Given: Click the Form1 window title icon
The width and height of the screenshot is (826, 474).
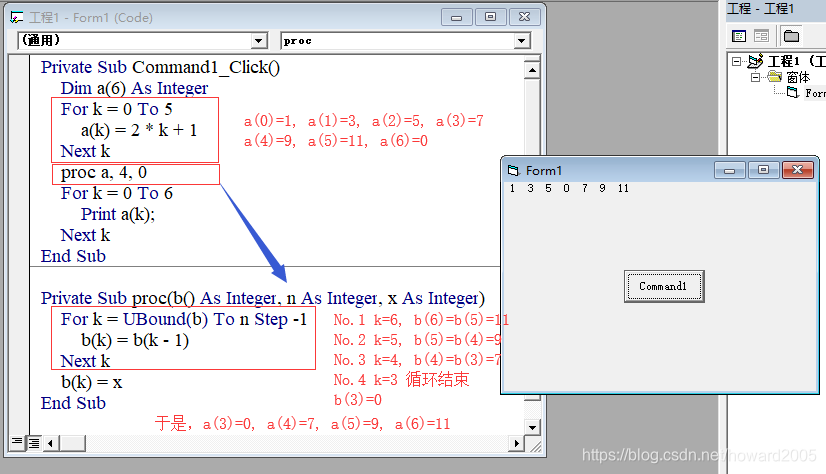Looking at the screenshot, I should pyautogui.click(x=513, y=170).
